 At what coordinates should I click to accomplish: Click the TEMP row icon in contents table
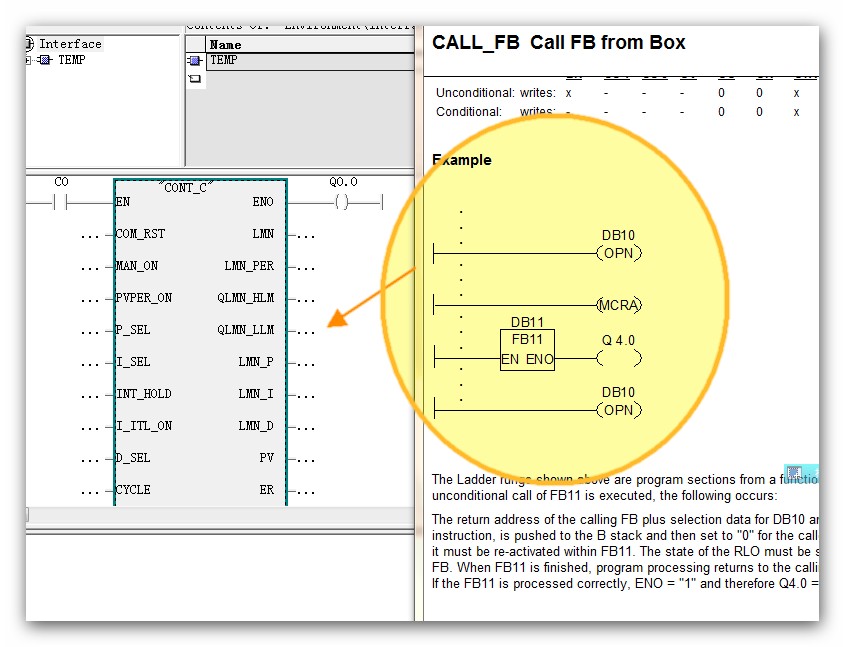[194, 61]
